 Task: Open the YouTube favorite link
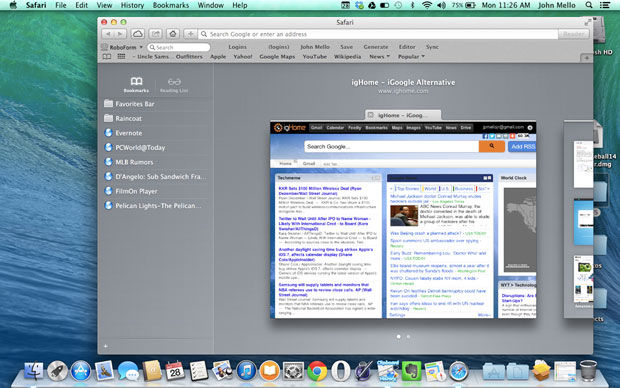(315, 57)
